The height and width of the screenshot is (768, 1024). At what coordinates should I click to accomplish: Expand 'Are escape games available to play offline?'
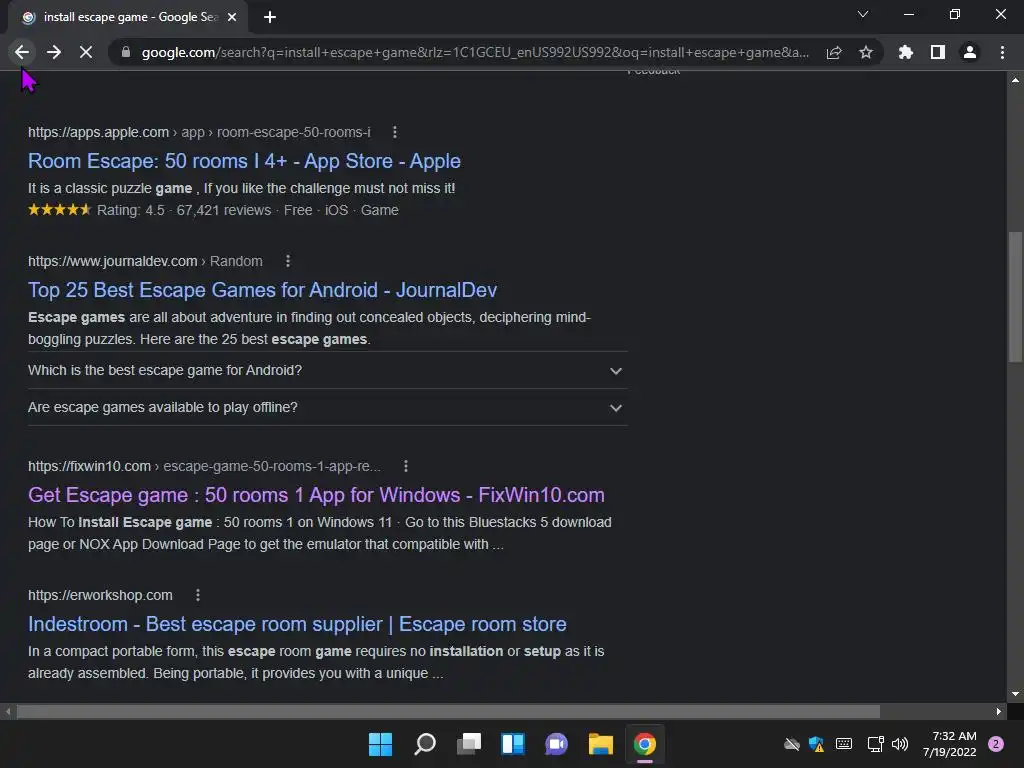[328, 408]
